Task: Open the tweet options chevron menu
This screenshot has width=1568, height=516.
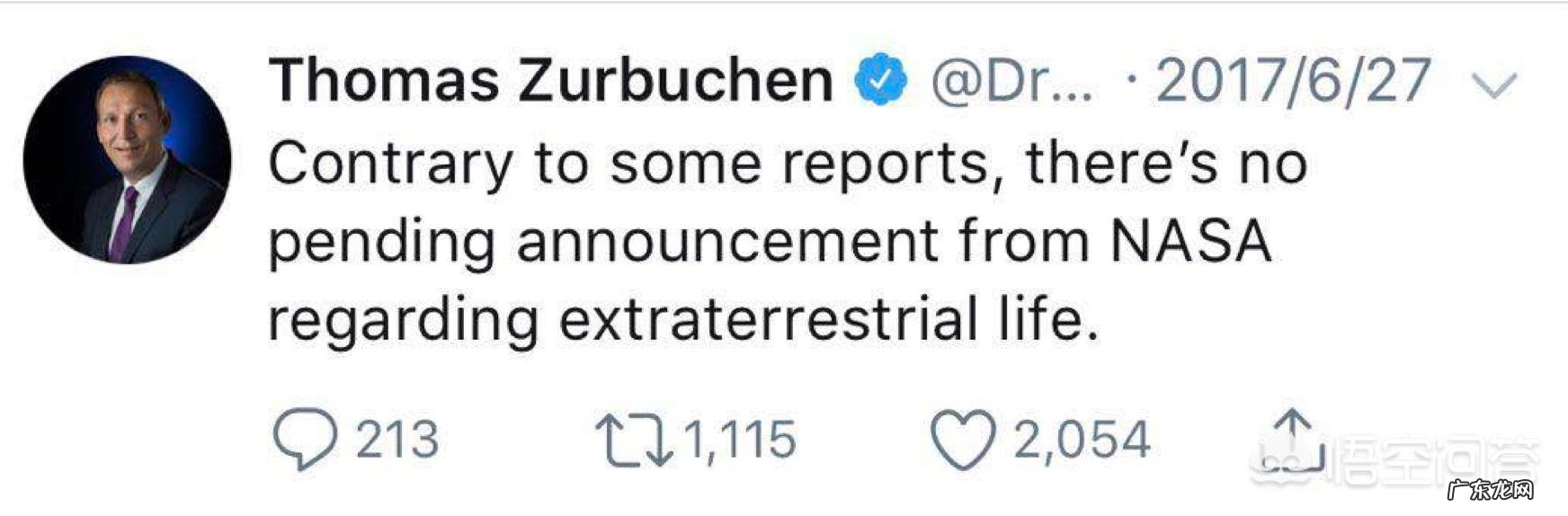Action: pyautogui.click(x=1493, y=85)
